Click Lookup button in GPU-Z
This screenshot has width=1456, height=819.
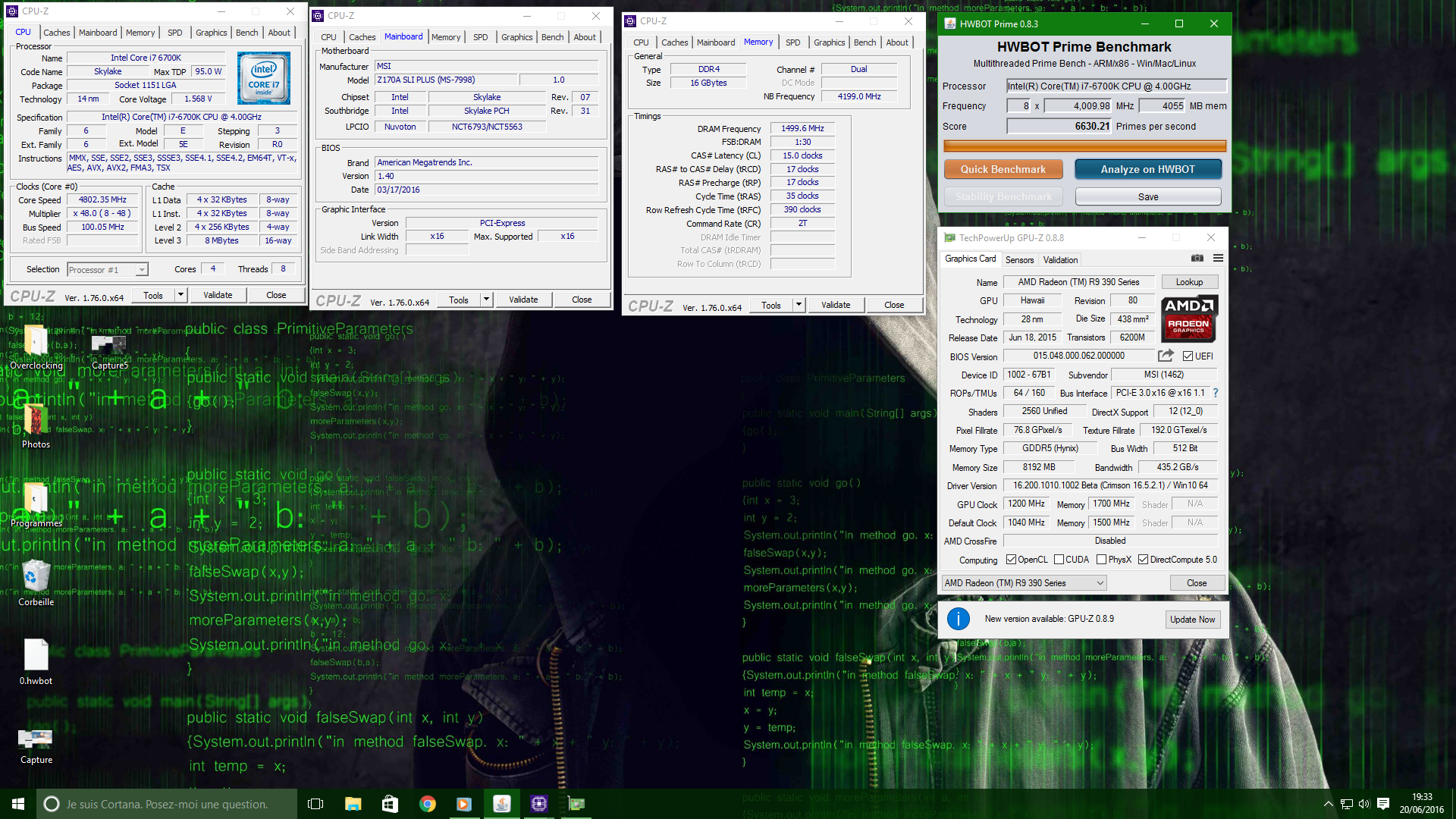click(1190, 282)
